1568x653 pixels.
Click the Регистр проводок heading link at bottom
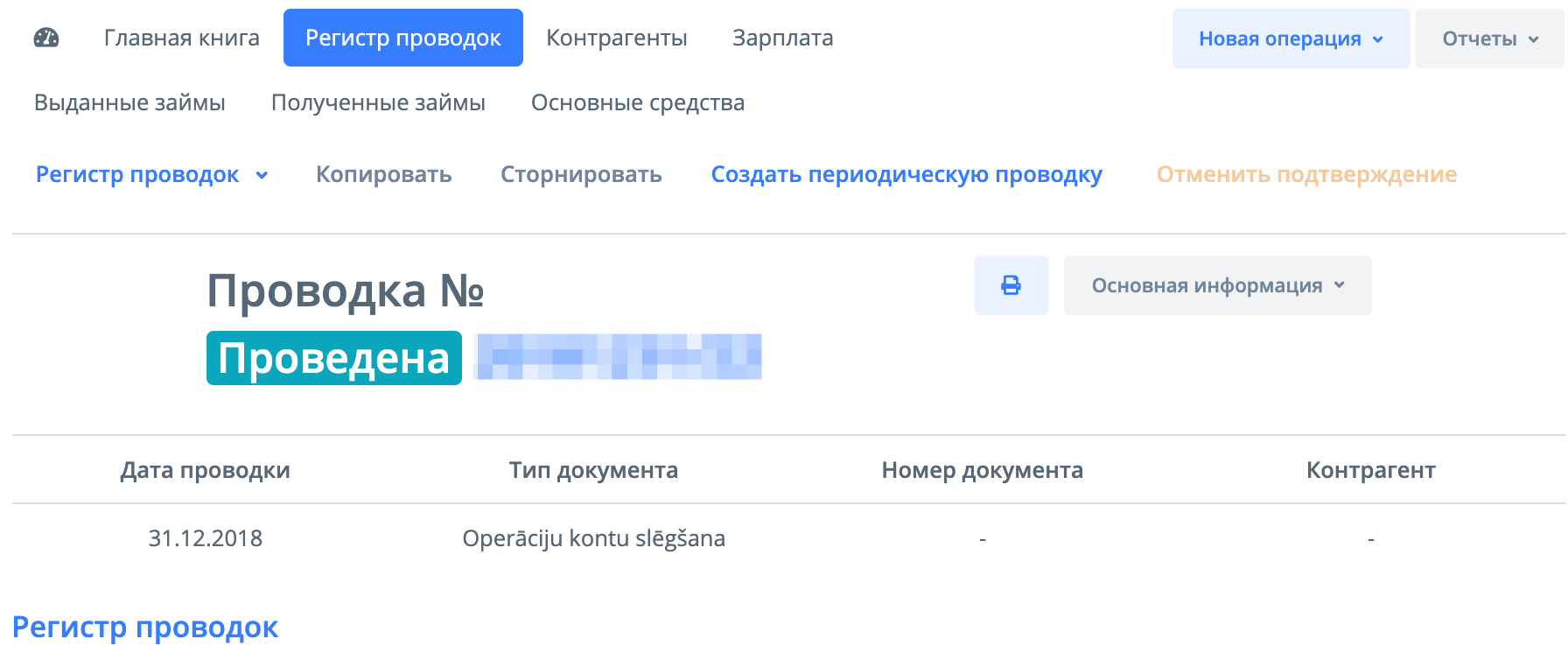tap(145, 627)
